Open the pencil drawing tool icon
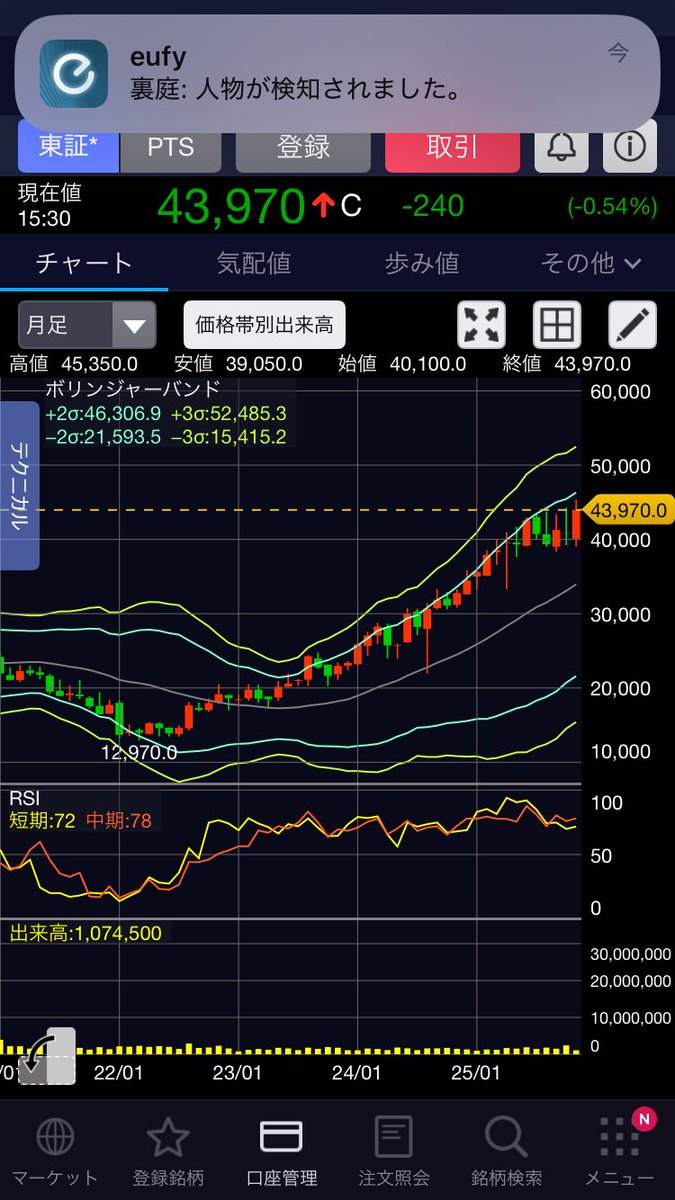Image resolution: width=675 pixels, height=1200 pixels. click(x=633, y=325)
